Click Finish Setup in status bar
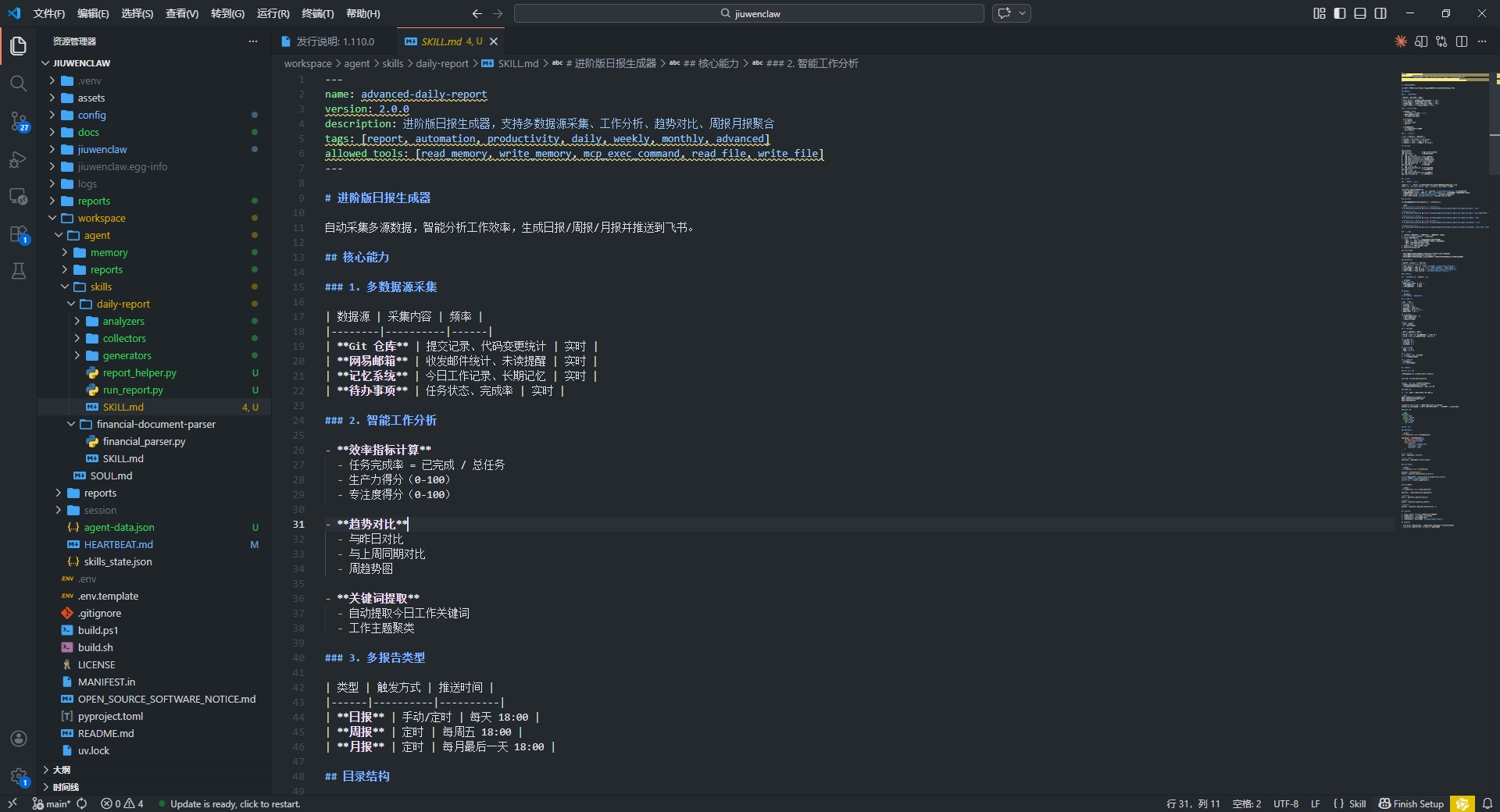1500x812 pixels. 1411,803
